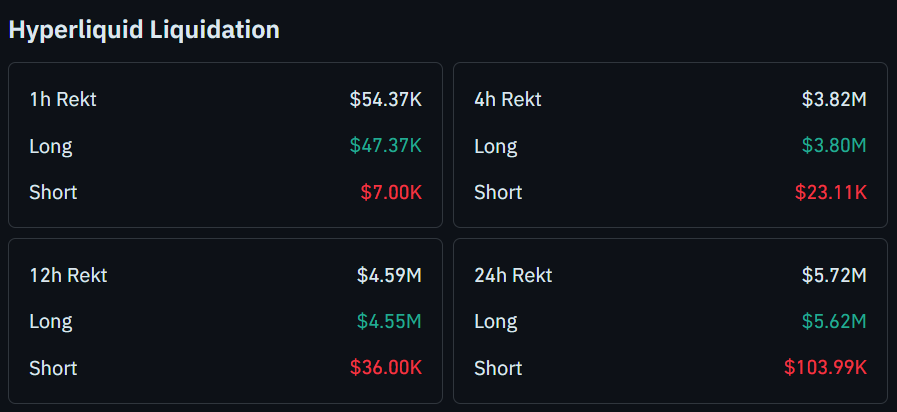This screenshot has height=412, width=897.
Task: Click the 4h Rekt total $3.82M
Action: tap(834, 99)
